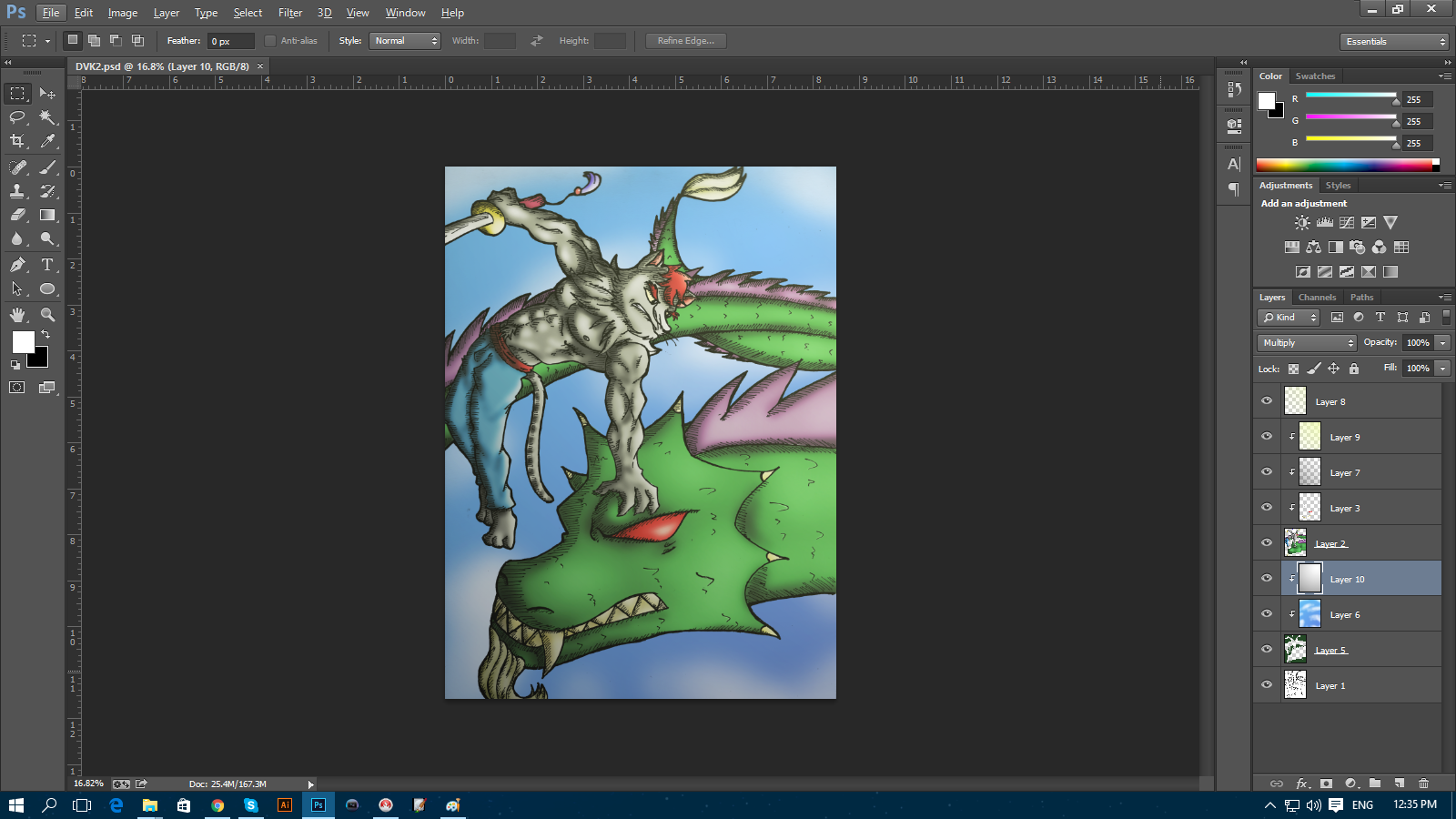1456x819 pixels.
Task: Select the Rectangular Marquee tool
Action: [17, 94]
